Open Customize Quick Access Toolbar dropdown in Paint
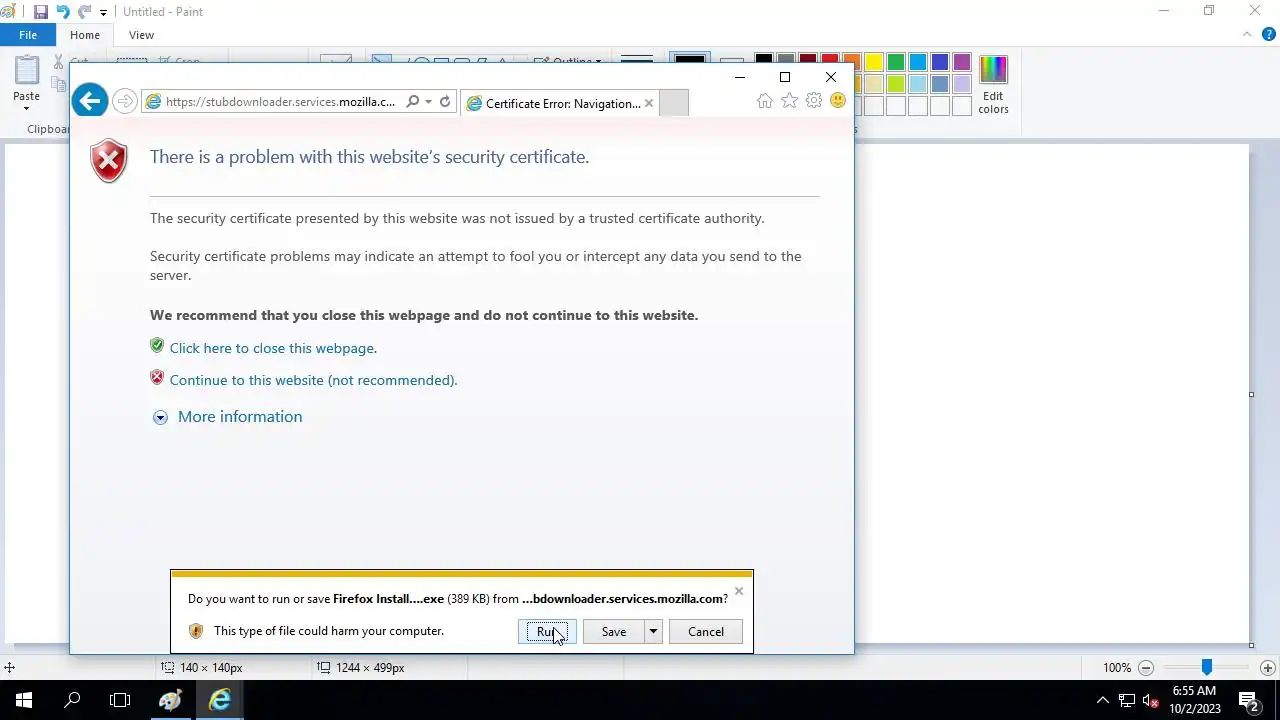1280x720 pixels. 103,13
